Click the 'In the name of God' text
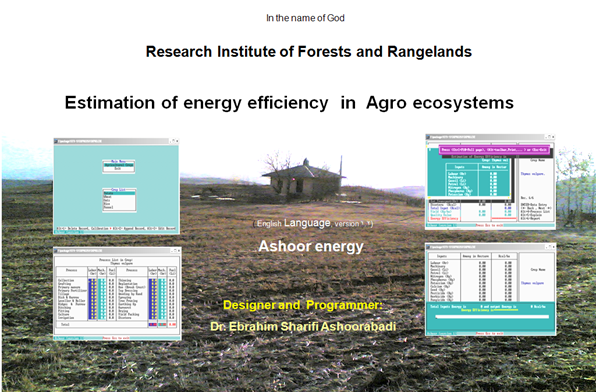596x392 pixels. click(x=305, y=18)
